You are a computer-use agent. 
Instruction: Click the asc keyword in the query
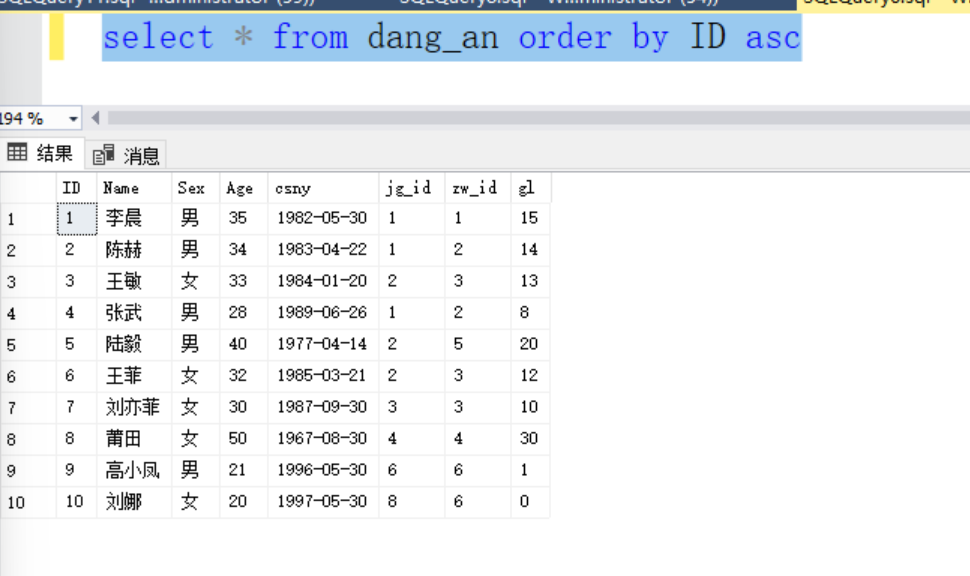pos(773,38)
